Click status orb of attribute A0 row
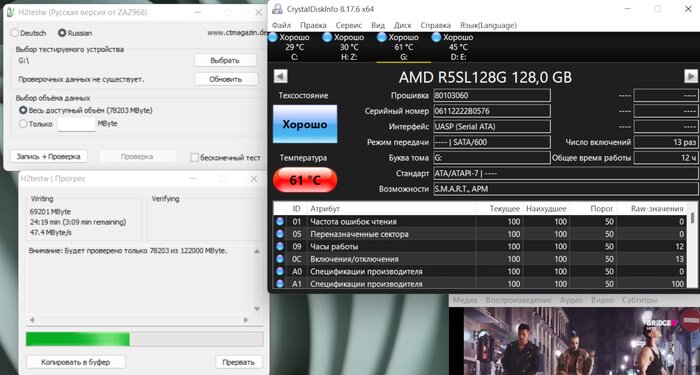This screenshot has width=700, height=375. (x=280, y=271)
